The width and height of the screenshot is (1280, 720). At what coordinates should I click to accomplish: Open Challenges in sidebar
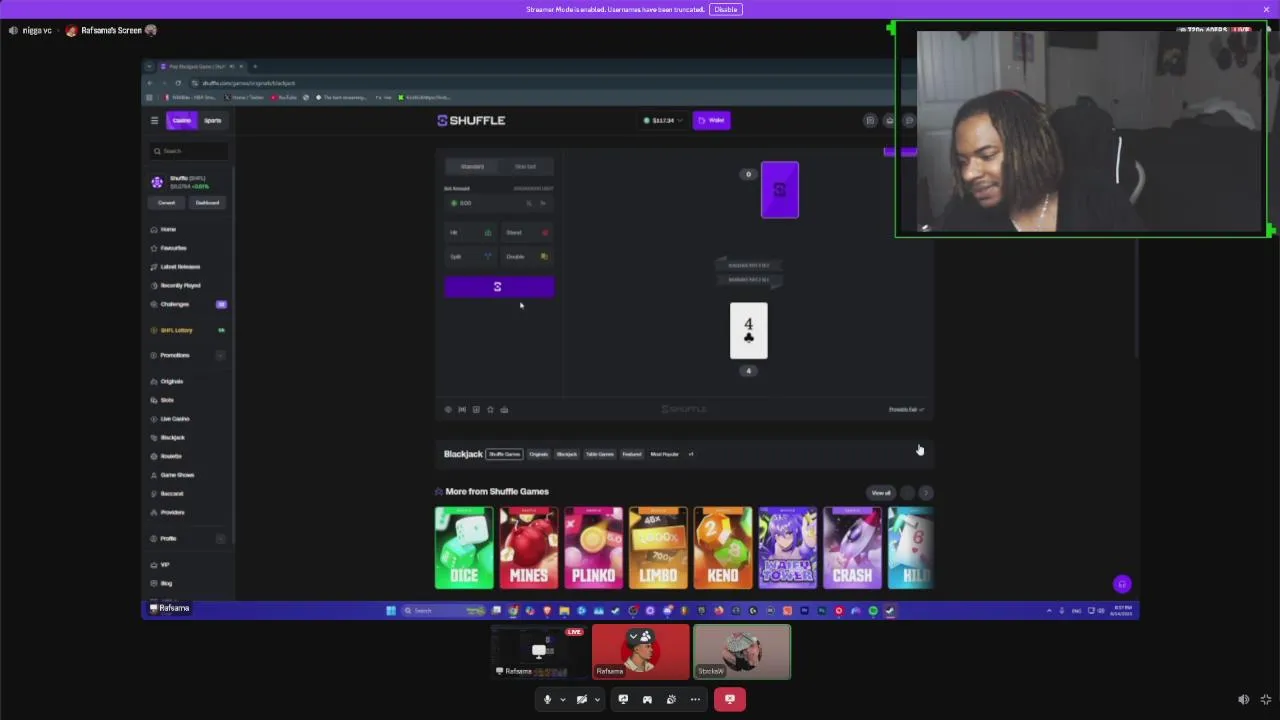click(x=175, y=304)
